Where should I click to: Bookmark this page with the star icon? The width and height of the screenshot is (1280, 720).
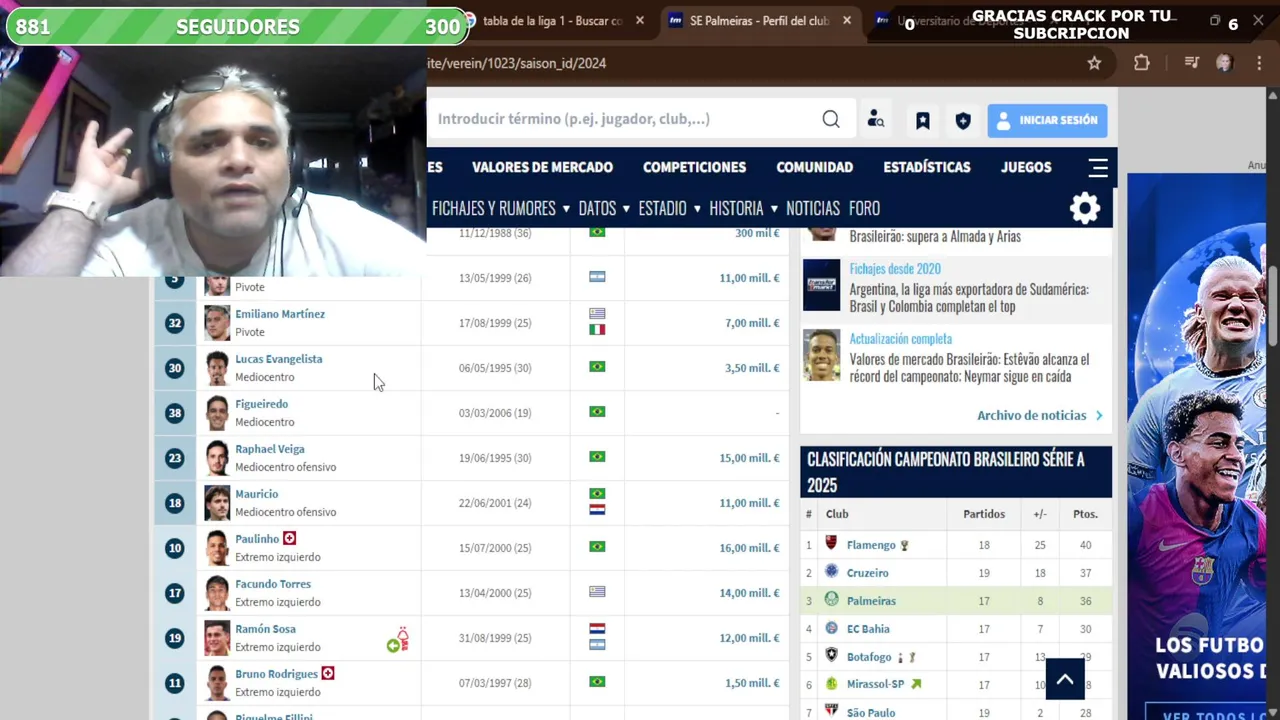(x=1094, y=63)
